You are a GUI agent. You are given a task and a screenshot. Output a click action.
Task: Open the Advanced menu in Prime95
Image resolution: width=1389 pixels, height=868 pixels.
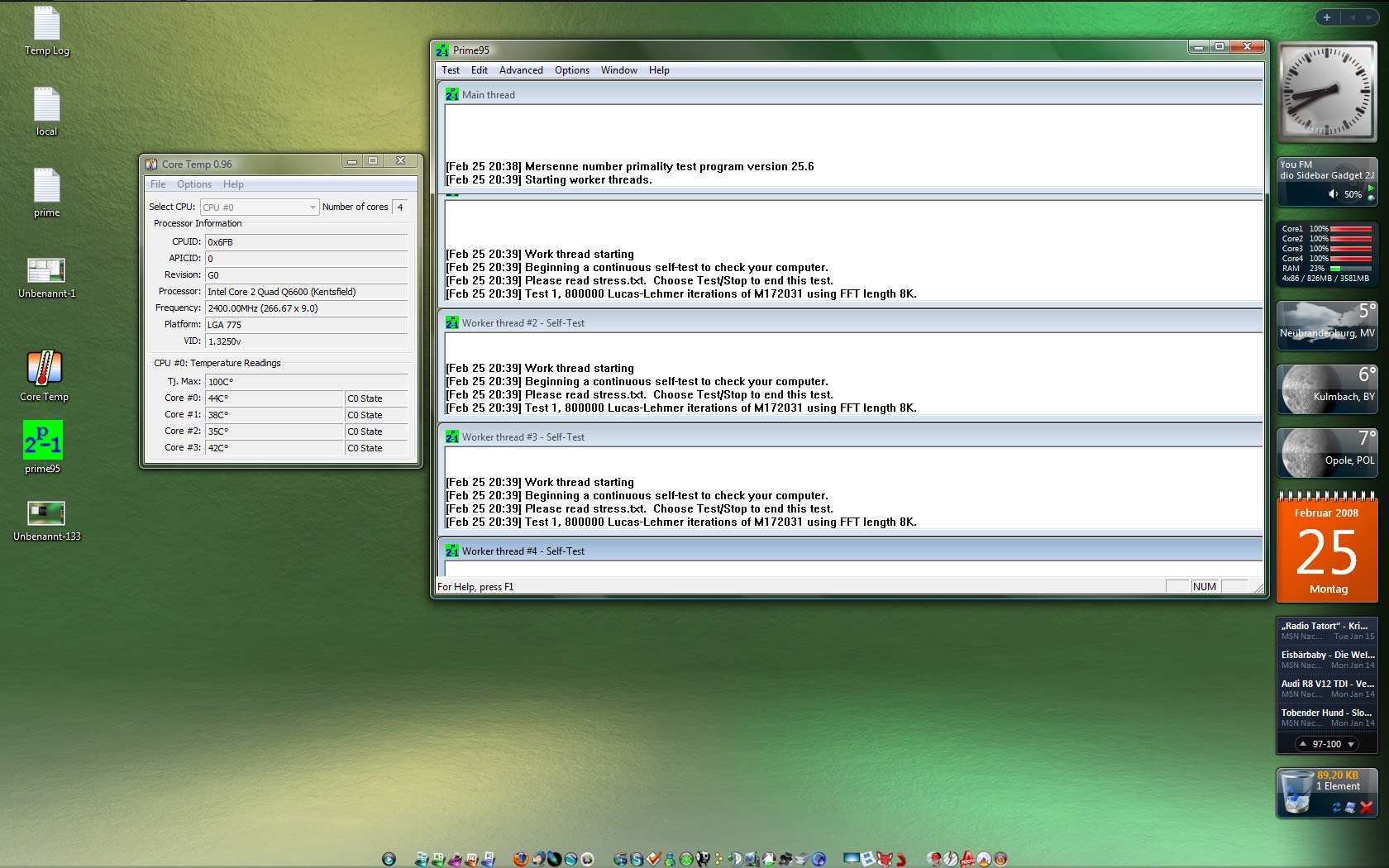click(521, 70)
